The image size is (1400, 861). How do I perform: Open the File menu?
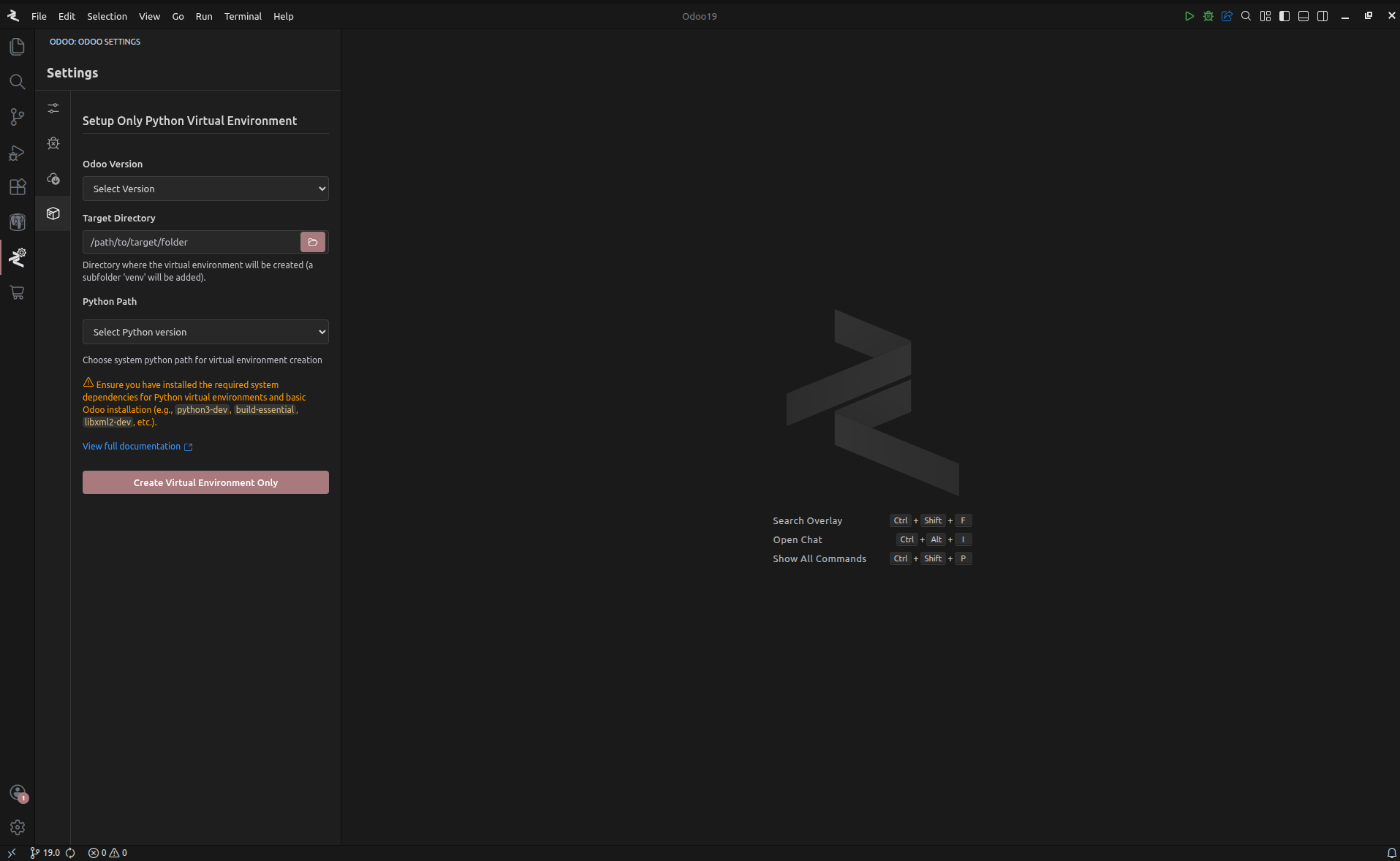39,16
